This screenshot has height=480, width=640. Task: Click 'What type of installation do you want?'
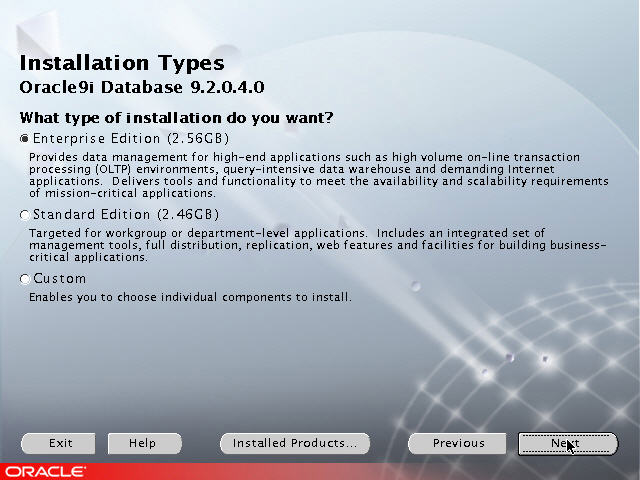(176, 118)
